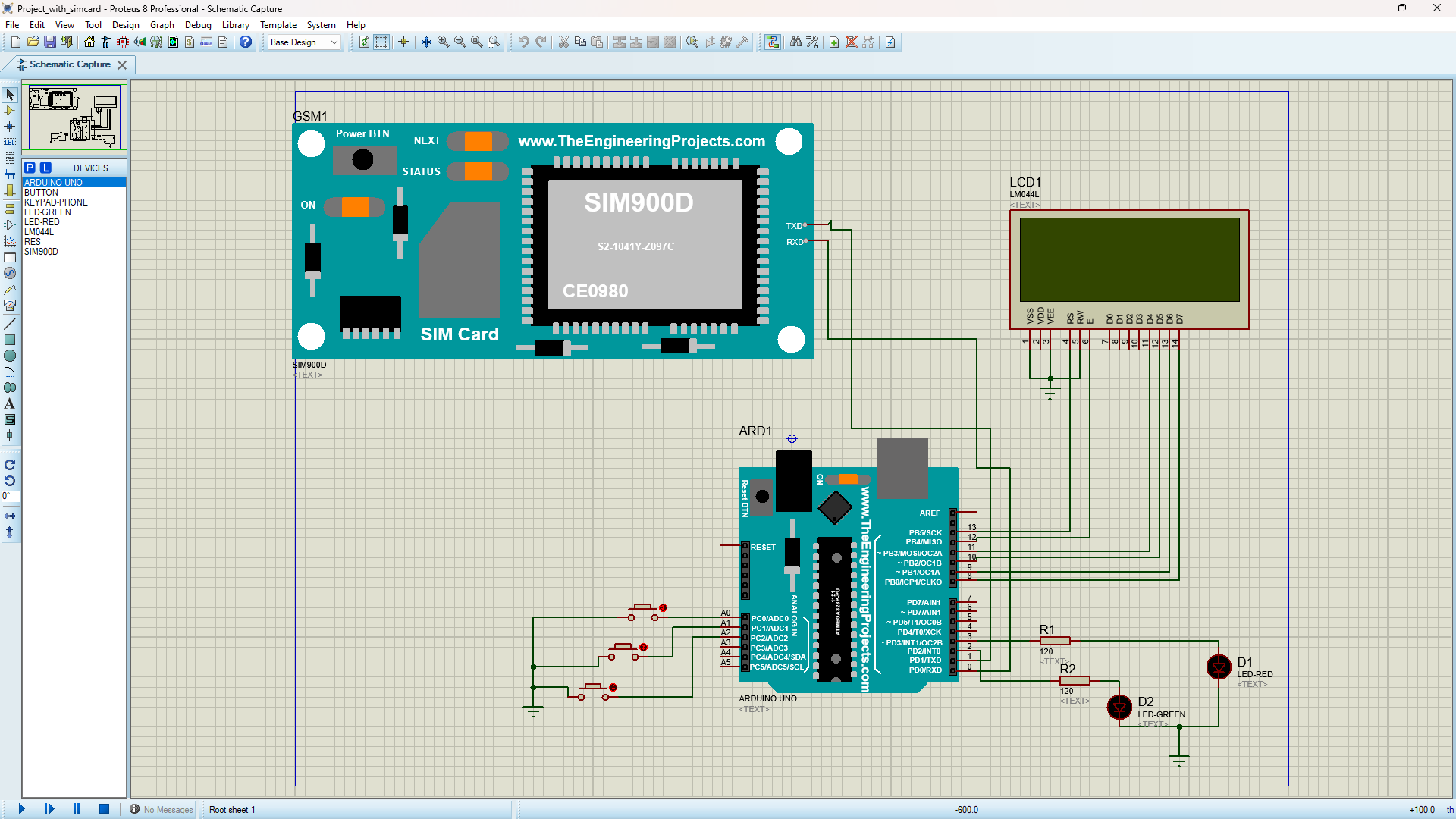Screen dimensions: 1456x819
Task: Open the Debug menu
Action: click(x=198, y=25)
